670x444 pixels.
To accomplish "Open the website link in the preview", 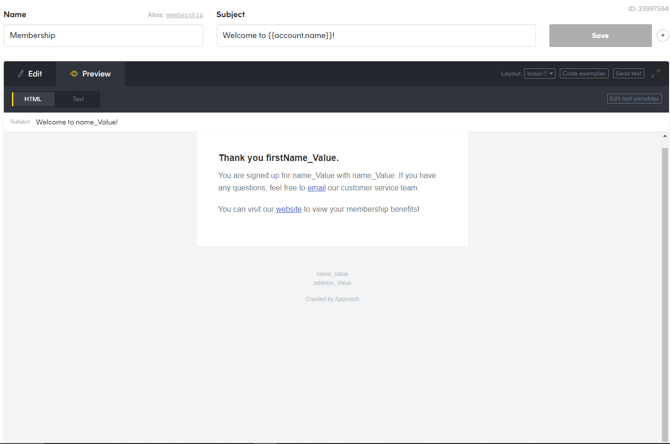I will tap(288, 209).
